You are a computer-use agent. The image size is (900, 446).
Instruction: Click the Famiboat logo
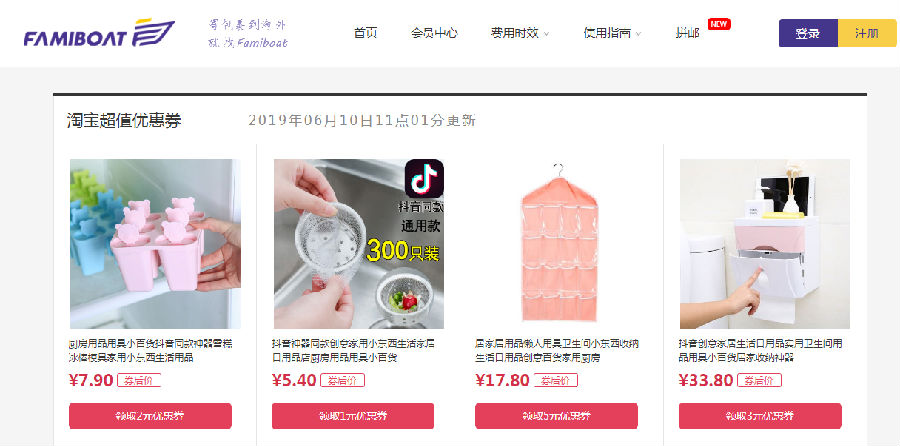(x=99, y=33)
